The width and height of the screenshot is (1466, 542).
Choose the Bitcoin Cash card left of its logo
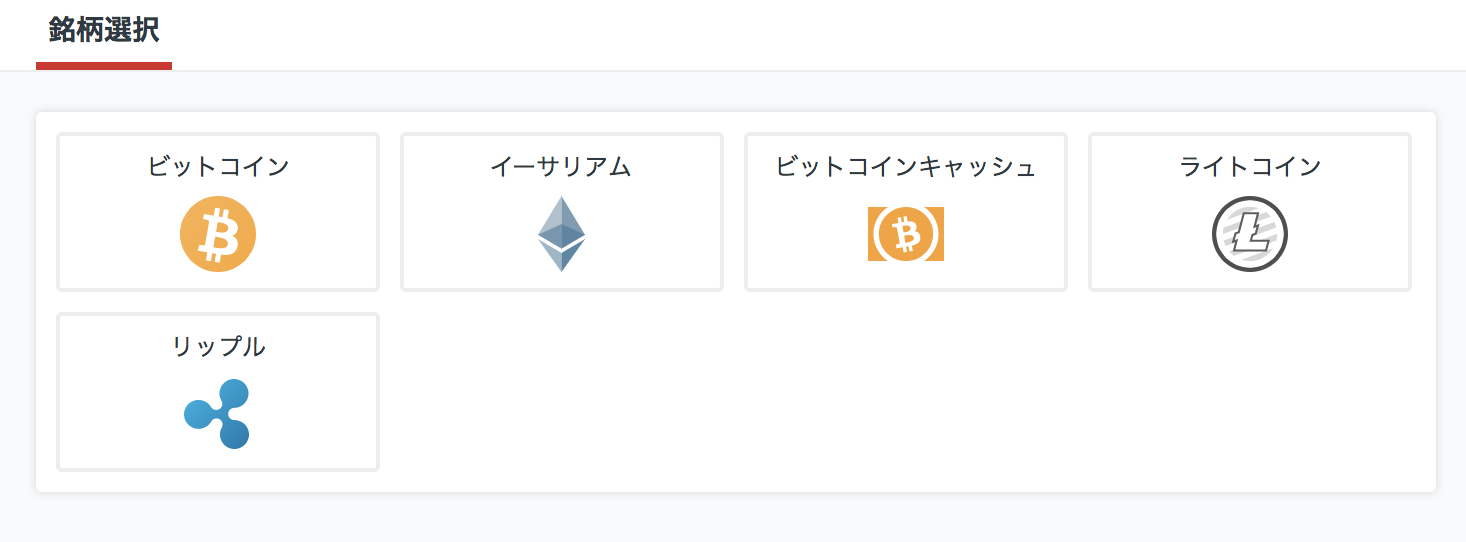pos(806,234)
